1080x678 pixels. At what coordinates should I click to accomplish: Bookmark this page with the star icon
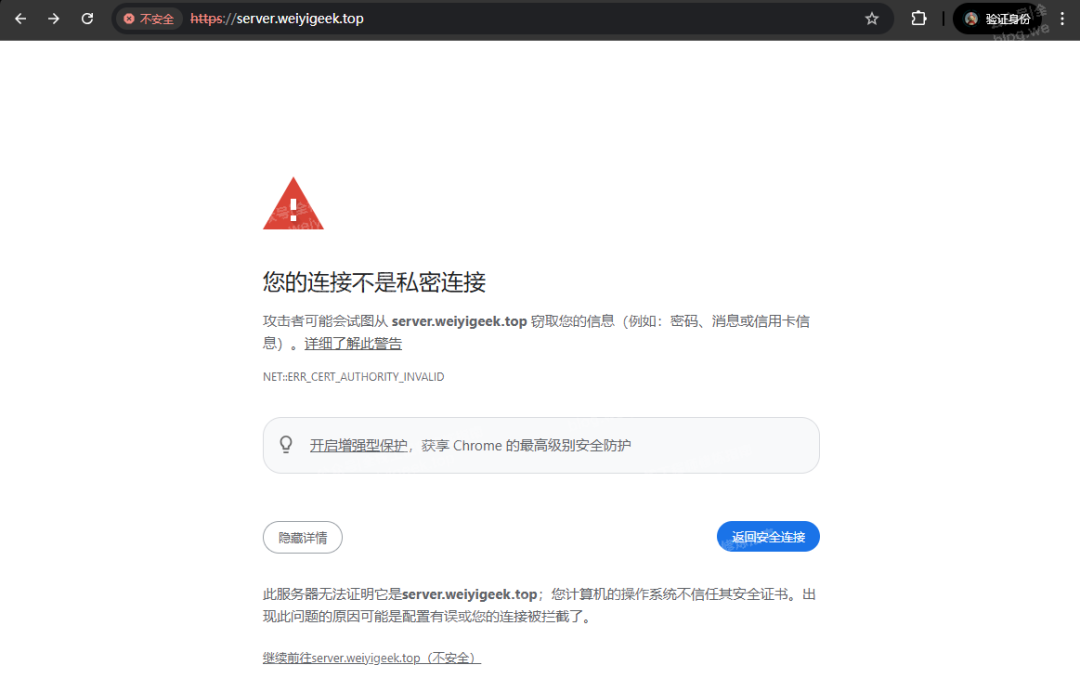[x=872, y=18]
